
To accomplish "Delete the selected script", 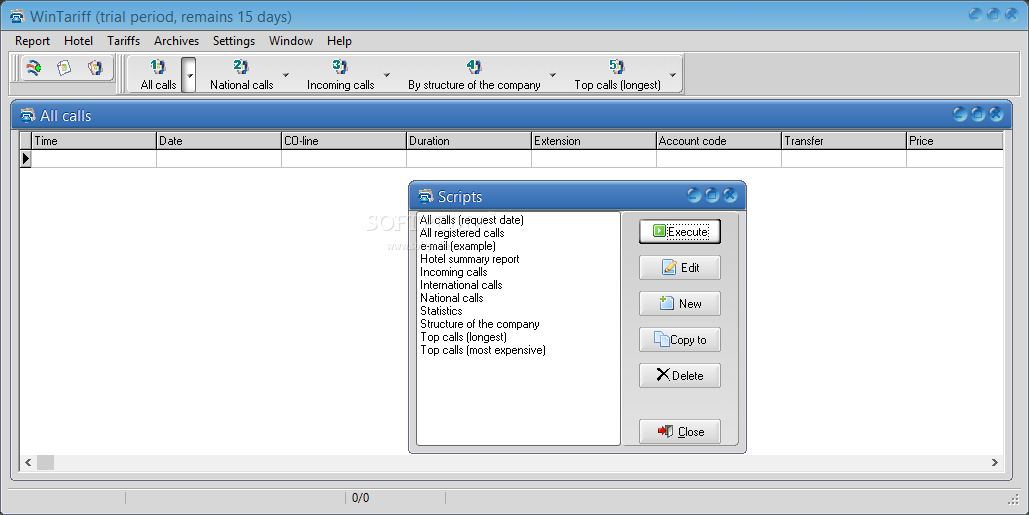I will pyautogui.click(x=680, y=376).
